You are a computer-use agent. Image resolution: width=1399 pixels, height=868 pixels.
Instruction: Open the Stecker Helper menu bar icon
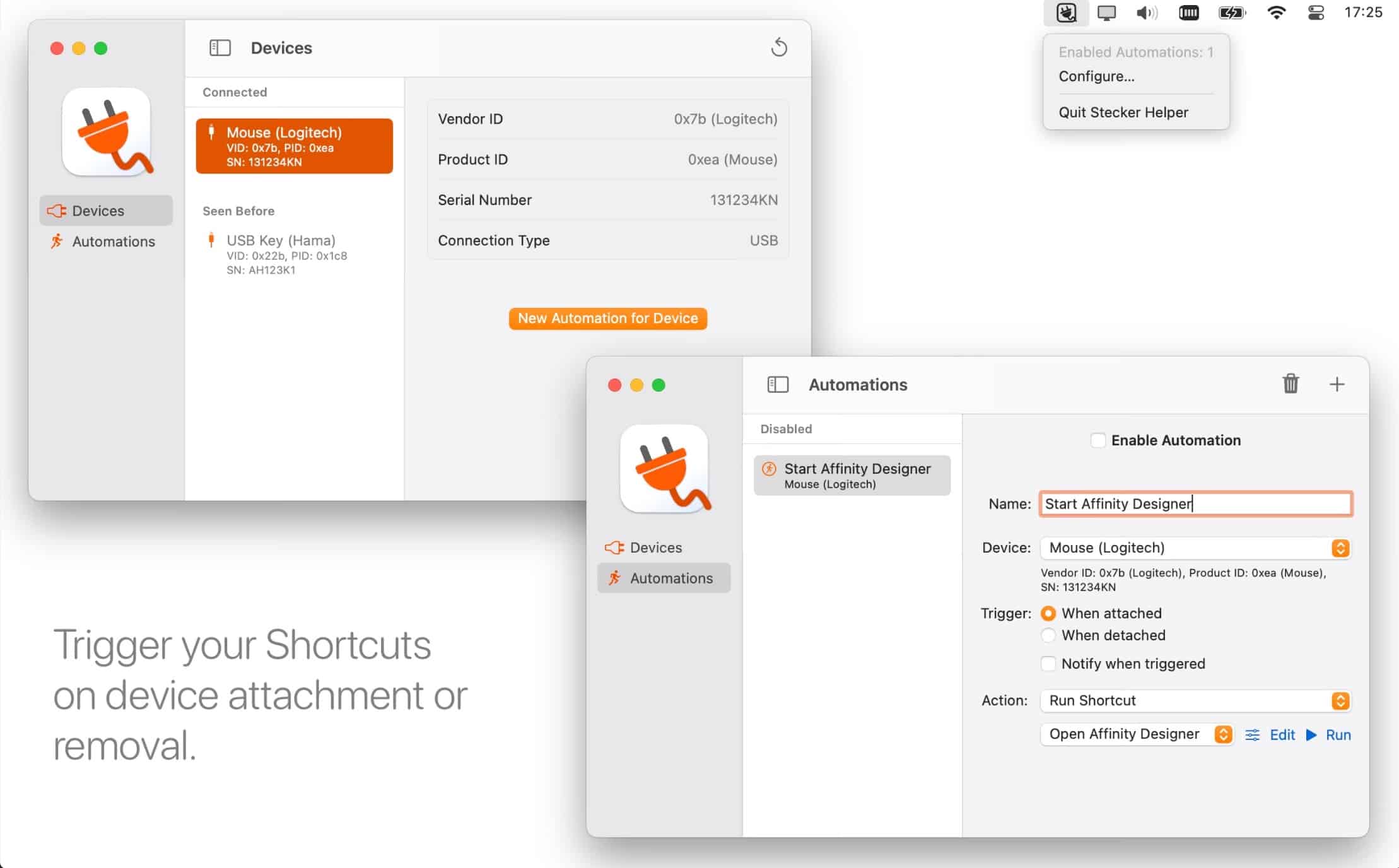pos(1066,13)
